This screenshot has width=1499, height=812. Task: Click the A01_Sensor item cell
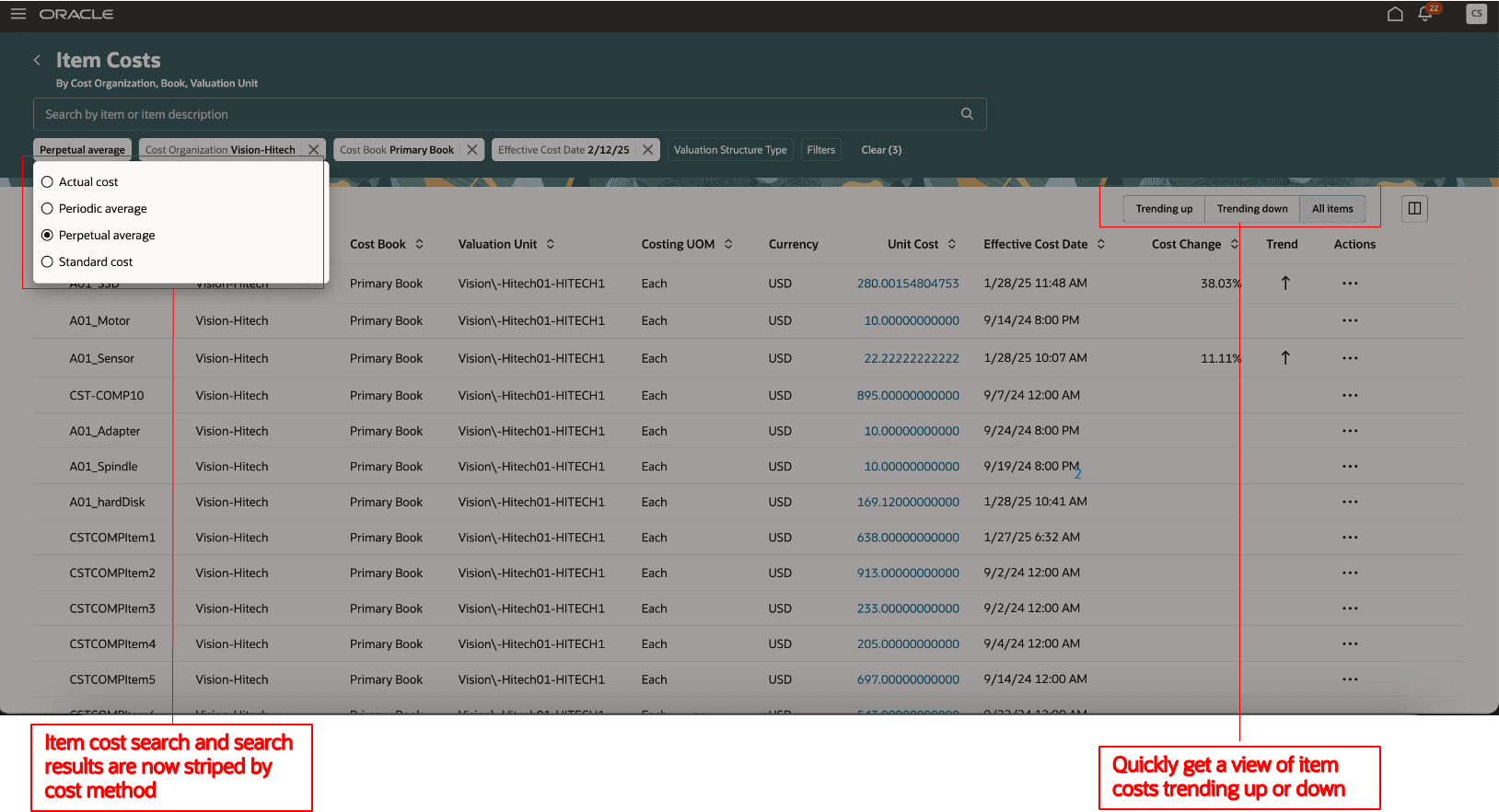(x=101, y=358)
